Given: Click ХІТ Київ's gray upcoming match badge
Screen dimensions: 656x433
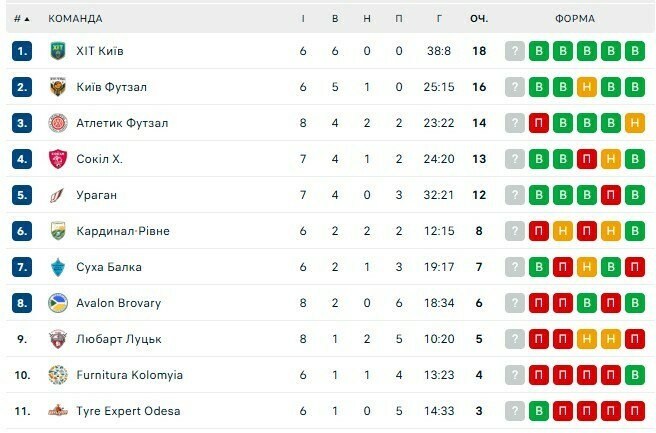Looking at the screenshot, I should pyautogui.click(x=515, y=51).
